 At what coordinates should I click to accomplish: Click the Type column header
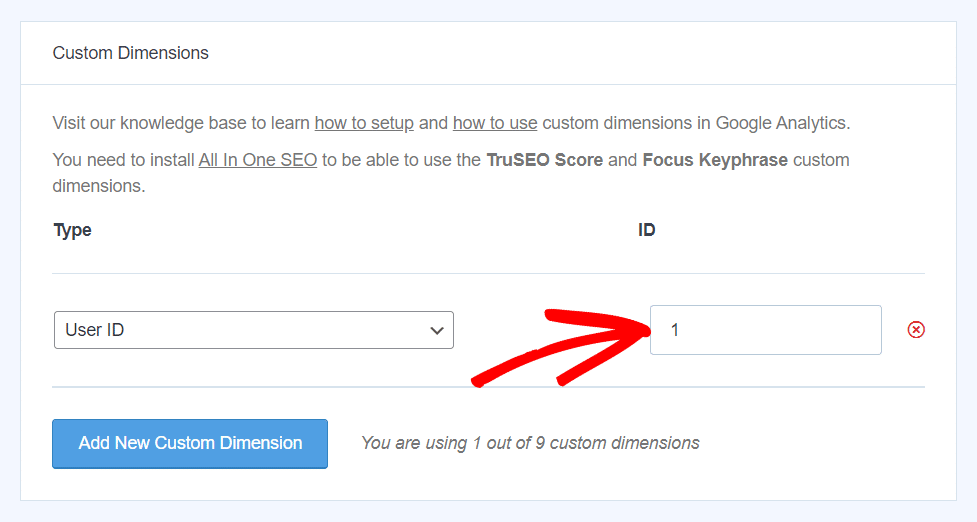(72, 230)
